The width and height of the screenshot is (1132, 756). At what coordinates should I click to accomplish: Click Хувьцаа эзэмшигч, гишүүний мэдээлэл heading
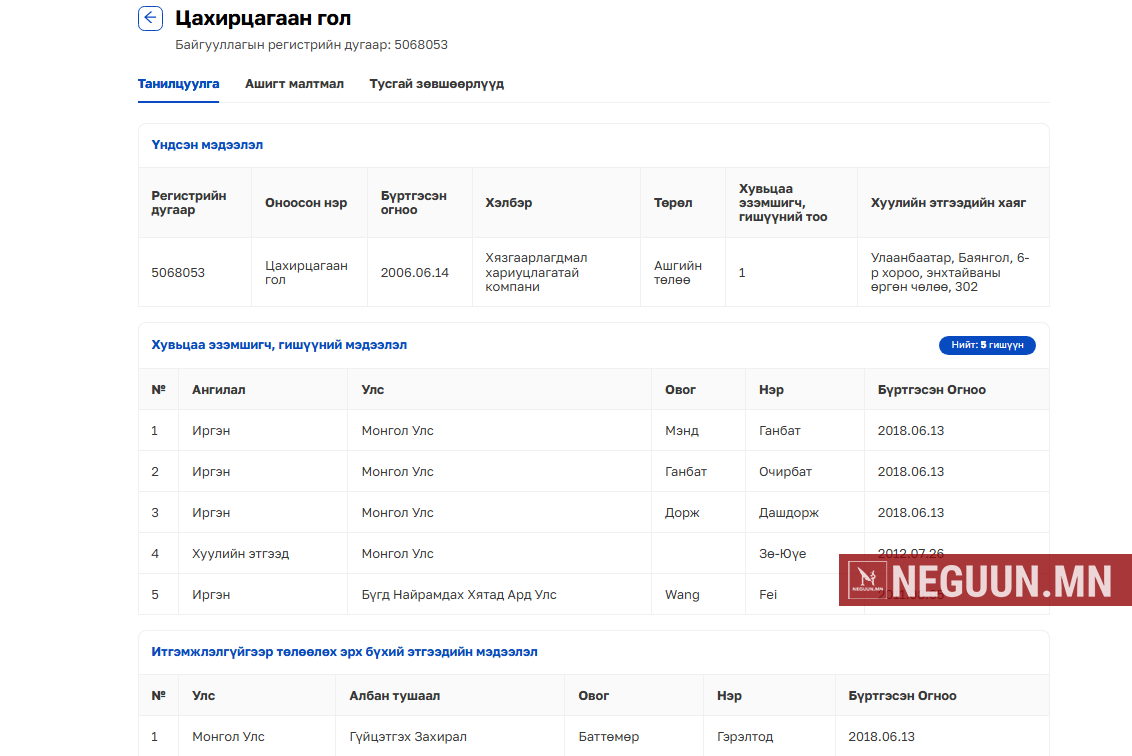pyautogui.click(x=279, y=345)
